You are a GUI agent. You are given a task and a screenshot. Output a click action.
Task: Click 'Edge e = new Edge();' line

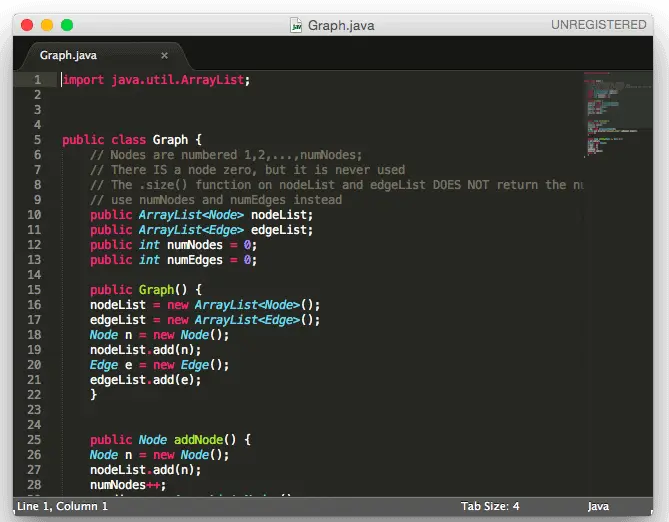coord(160,365)
